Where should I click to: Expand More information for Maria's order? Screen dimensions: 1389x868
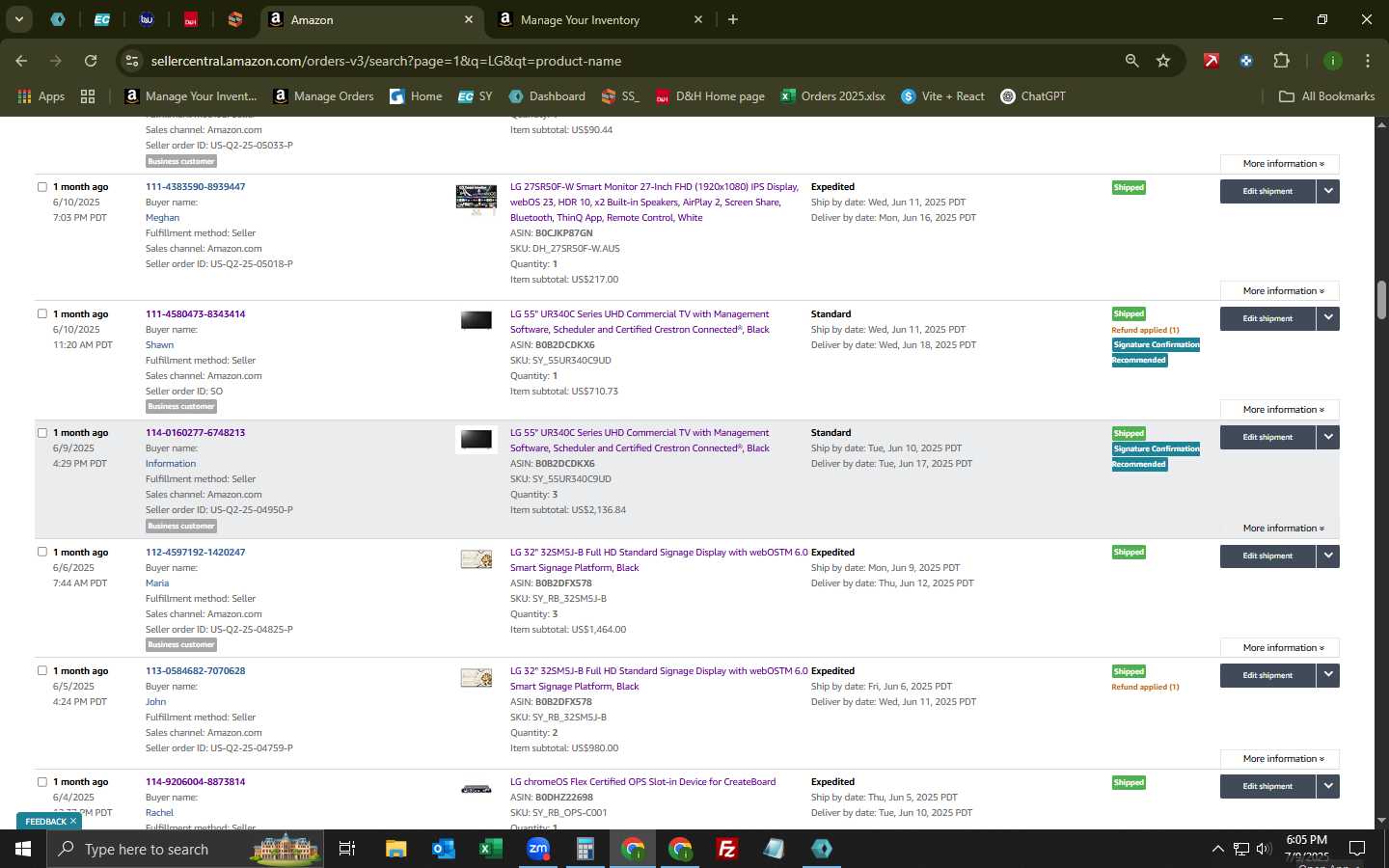[x=1280, y=647]
